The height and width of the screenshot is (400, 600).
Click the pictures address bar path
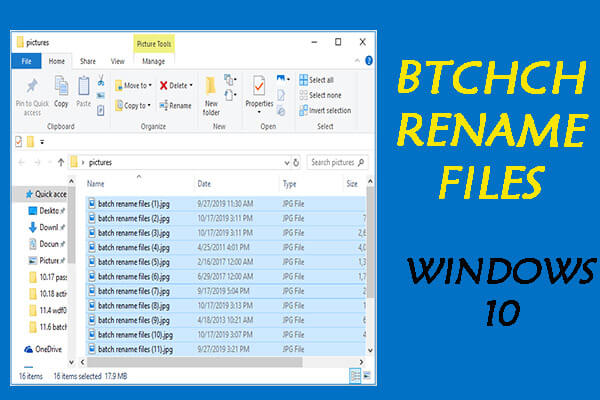[100, 162]
